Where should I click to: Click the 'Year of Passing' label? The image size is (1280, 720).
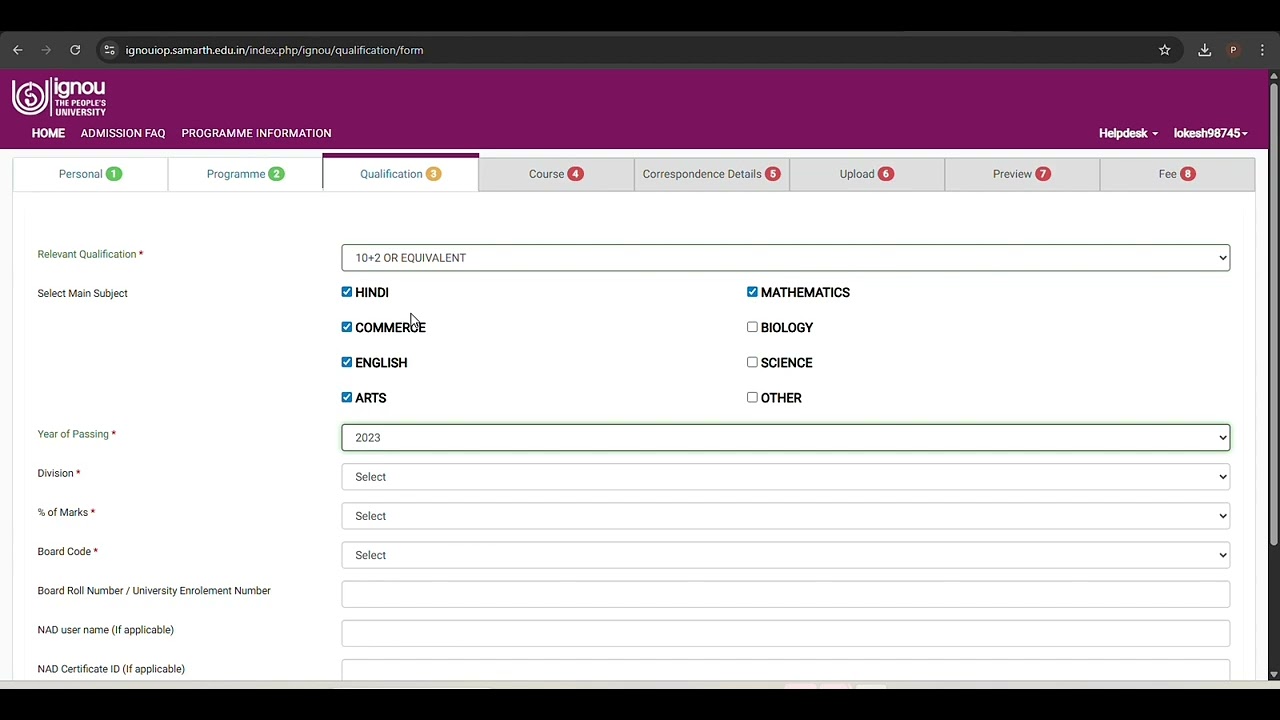(x=73, y=434)
